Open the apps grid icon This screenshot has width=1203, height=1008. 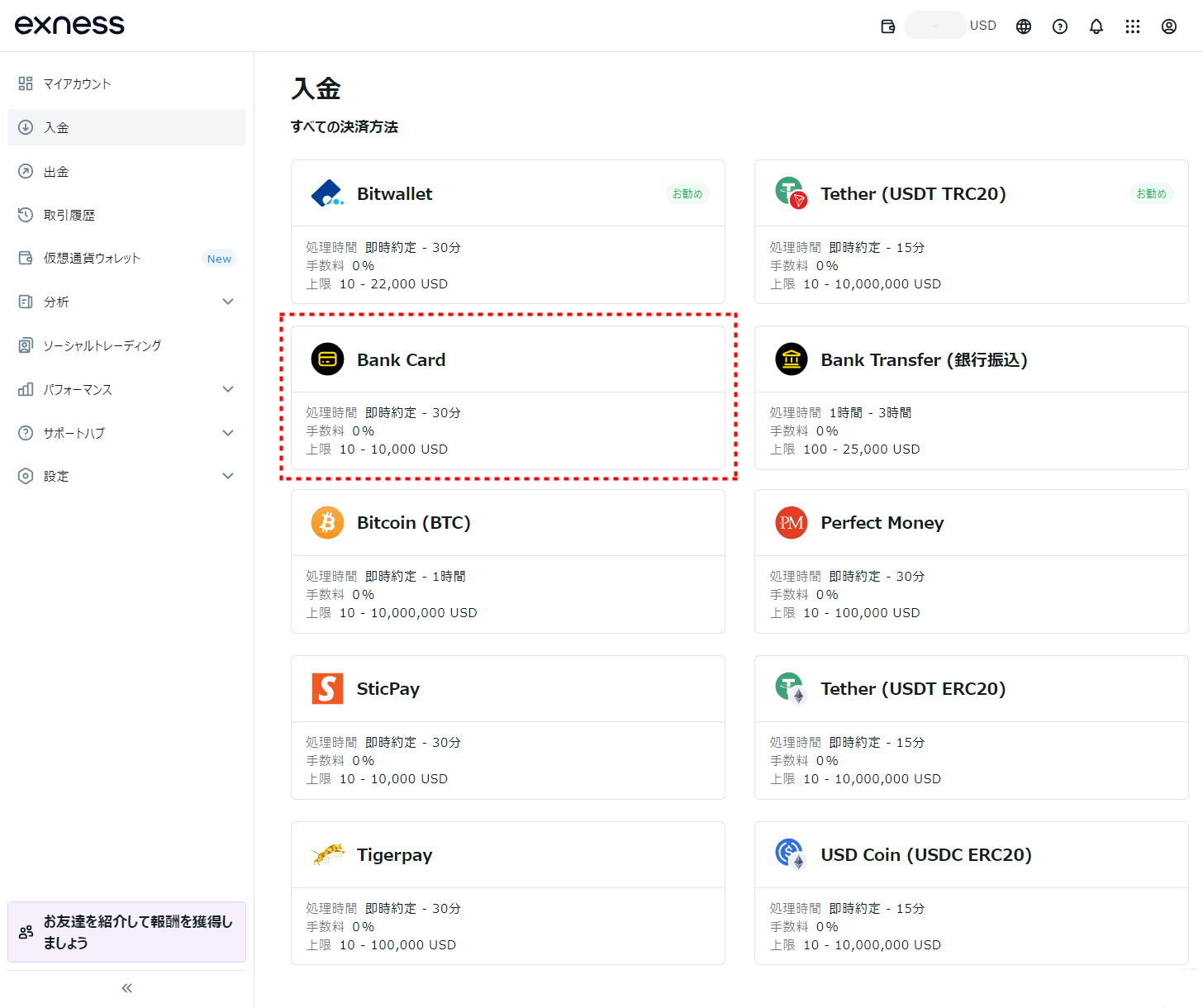pos(1133,26)
